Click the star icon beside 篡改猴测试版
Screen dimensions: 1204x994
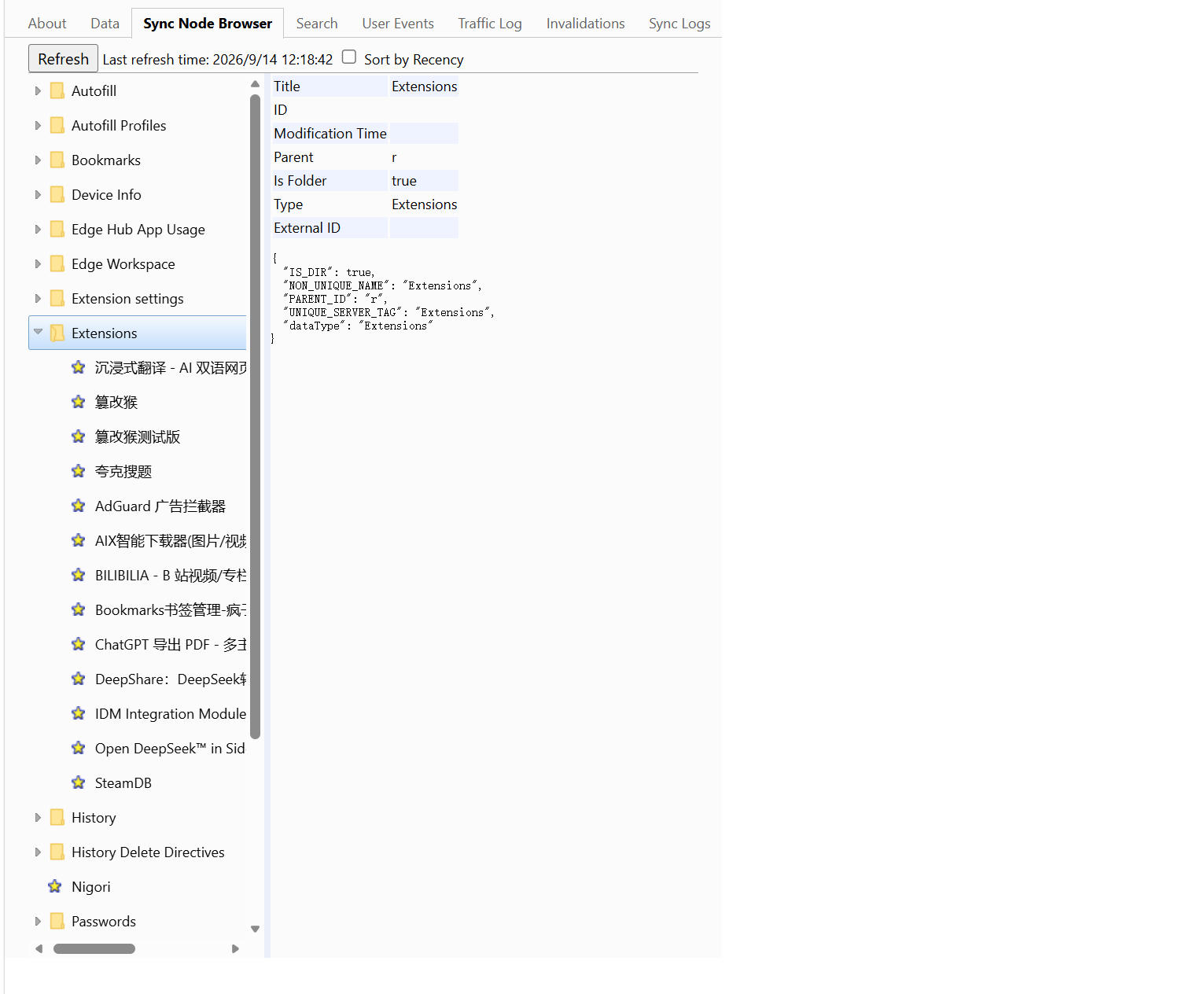[78, 436]
